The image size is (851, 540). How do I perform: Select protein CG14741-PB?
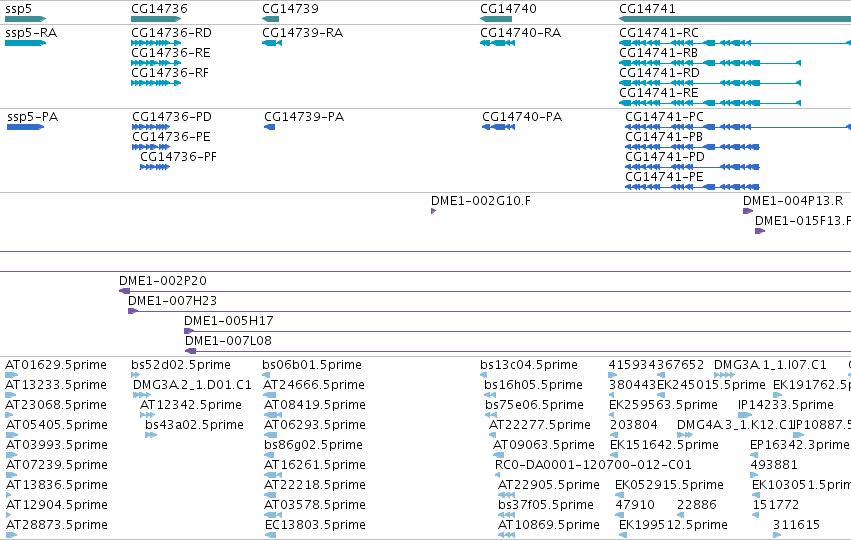coord(664,137)
